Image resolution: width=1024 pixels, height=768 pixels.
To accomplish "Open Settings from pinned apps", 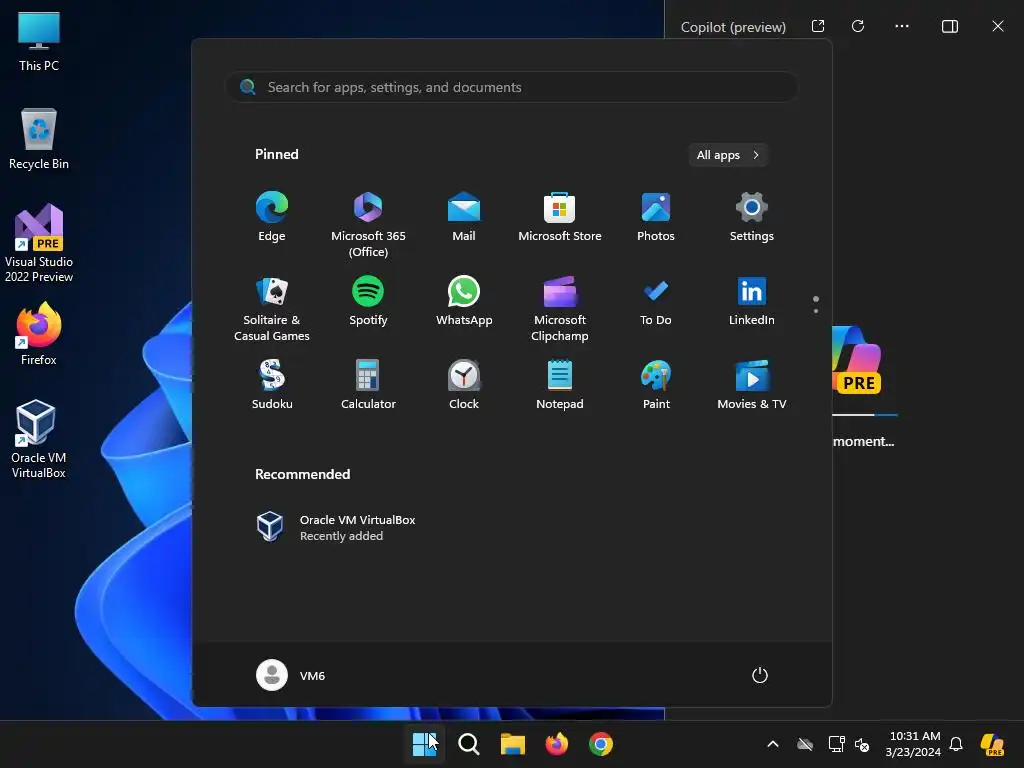I will click(x=752, y=217).
